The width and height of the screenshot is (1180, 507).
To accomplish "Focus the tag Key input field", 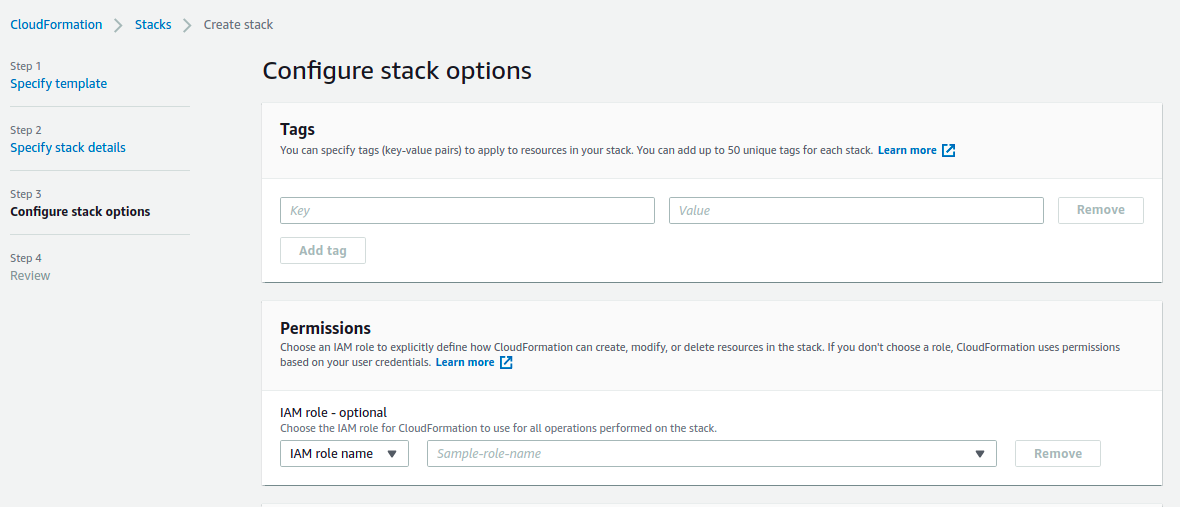I will (x=467, y=211).
